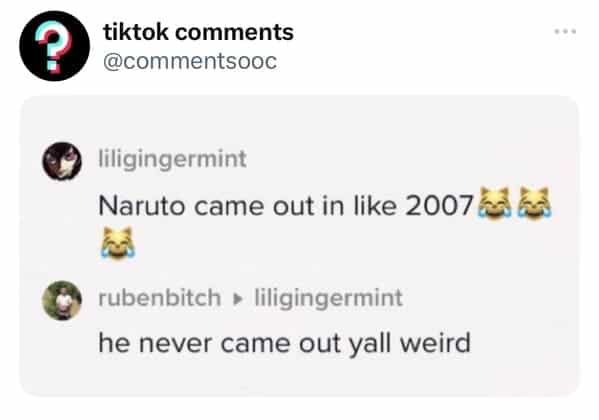Click the reply arrow after rubenbitch
The height and width of the screenshot is (420, 599).
(238, 299)
